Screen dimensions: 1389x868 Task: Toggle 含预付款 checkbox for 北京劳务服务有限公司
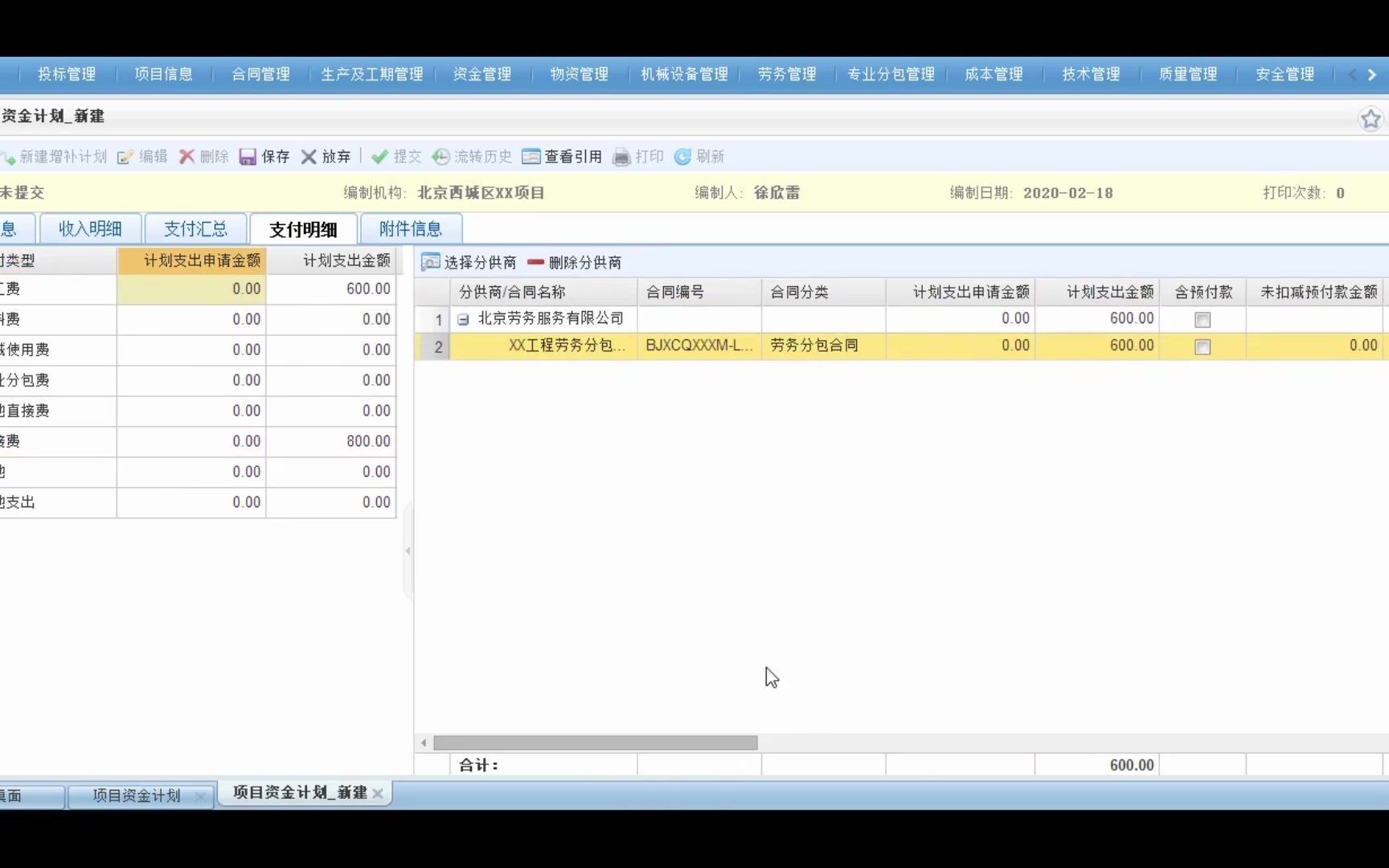(1203, 320)
